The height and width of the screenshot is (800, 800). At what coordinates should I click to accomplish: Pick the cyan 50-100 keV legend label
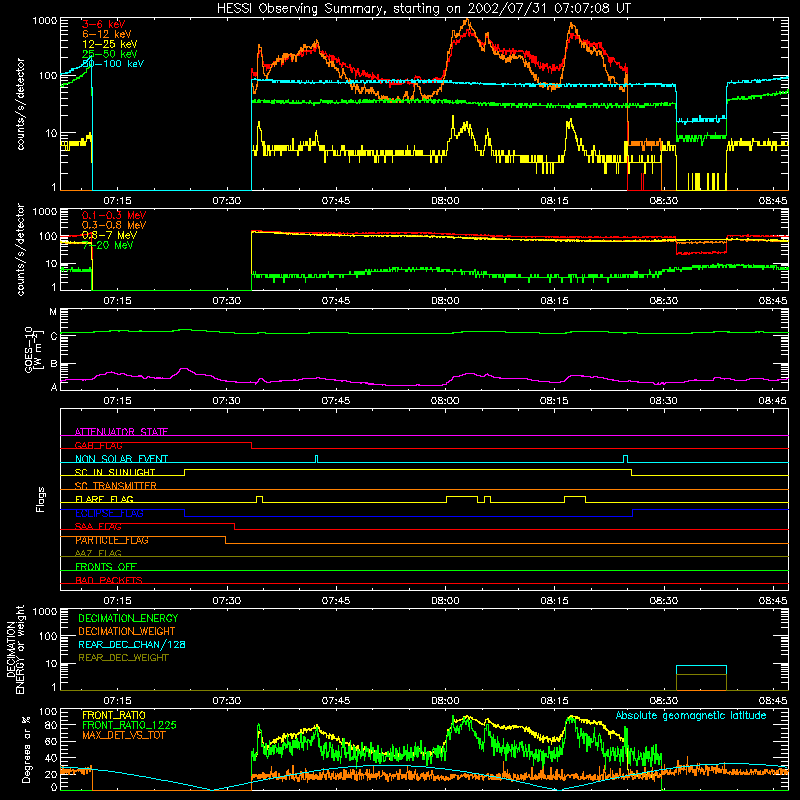pos(113,64)
